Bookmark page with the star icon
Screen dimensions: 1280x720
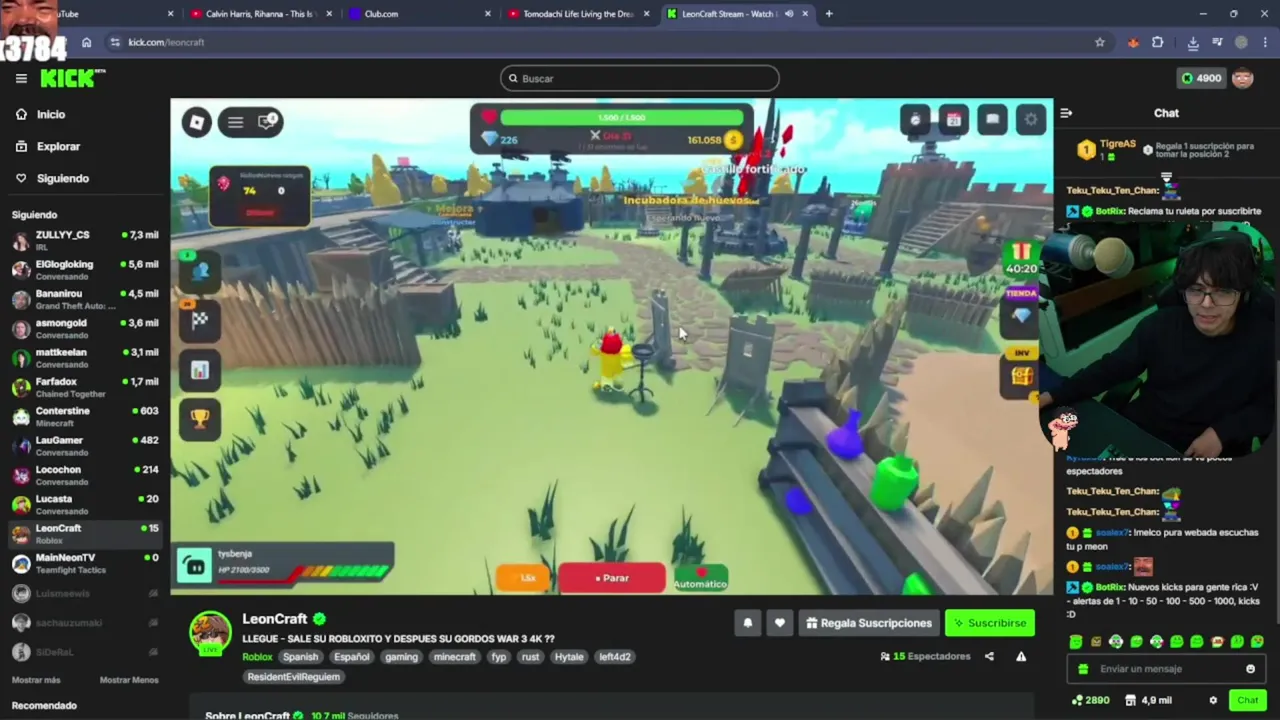point(1100,42)
